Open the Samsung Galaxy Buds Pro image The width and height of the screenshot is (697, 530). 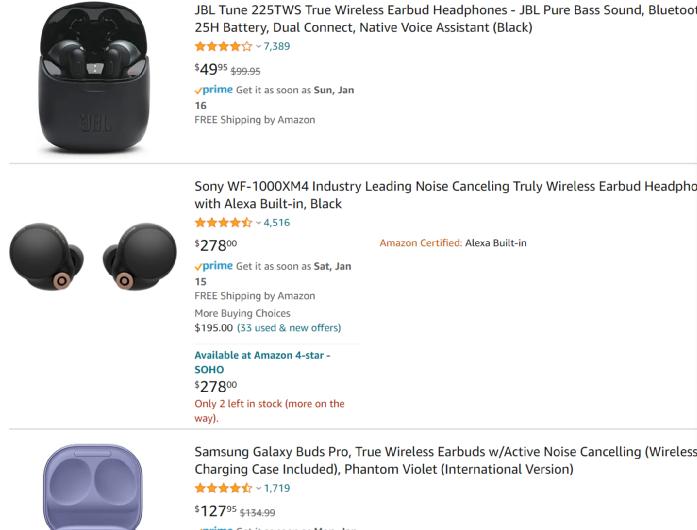coord(92,487)
